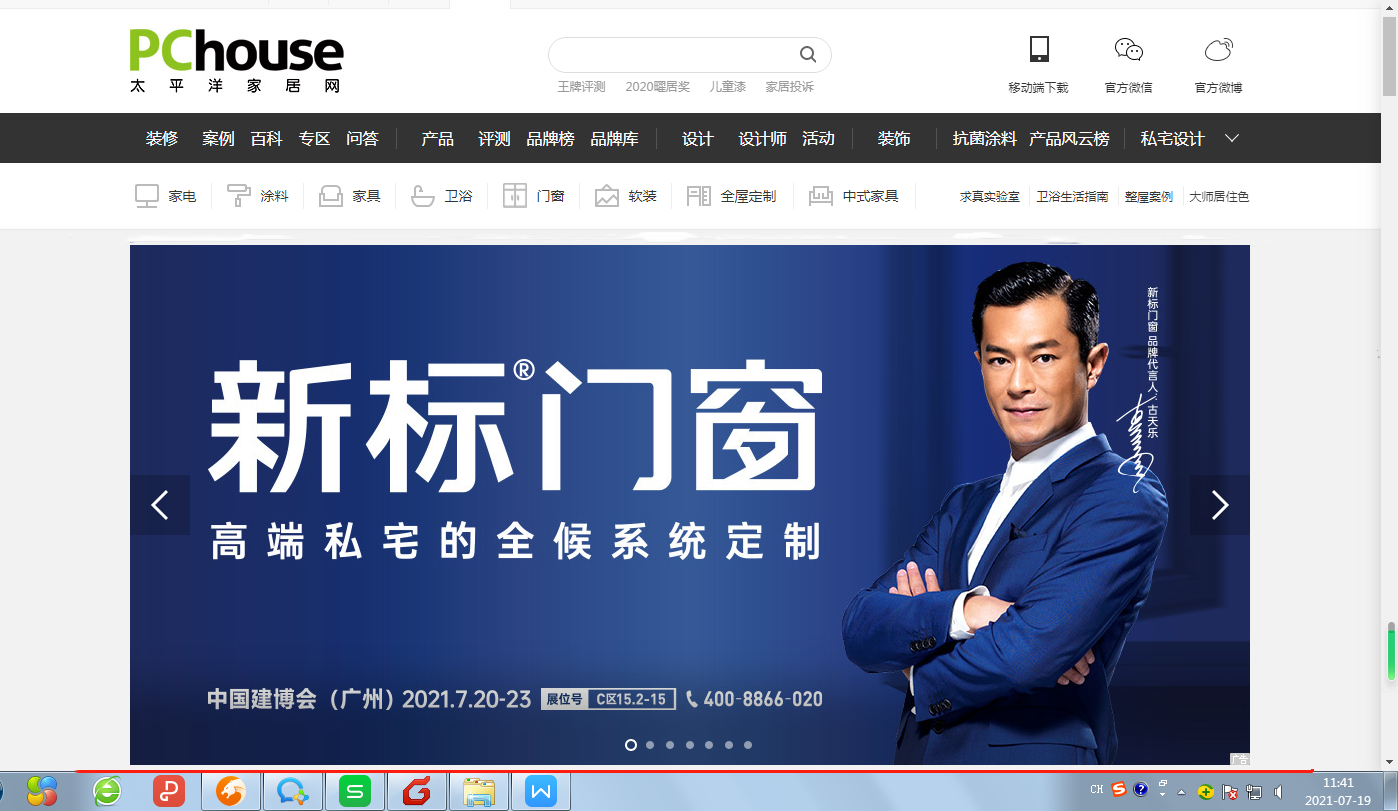The height and width of the screenshot is (811, 1398).
Task: Open 2020曜居奖 hot search link
Action: tap(658, 87)
